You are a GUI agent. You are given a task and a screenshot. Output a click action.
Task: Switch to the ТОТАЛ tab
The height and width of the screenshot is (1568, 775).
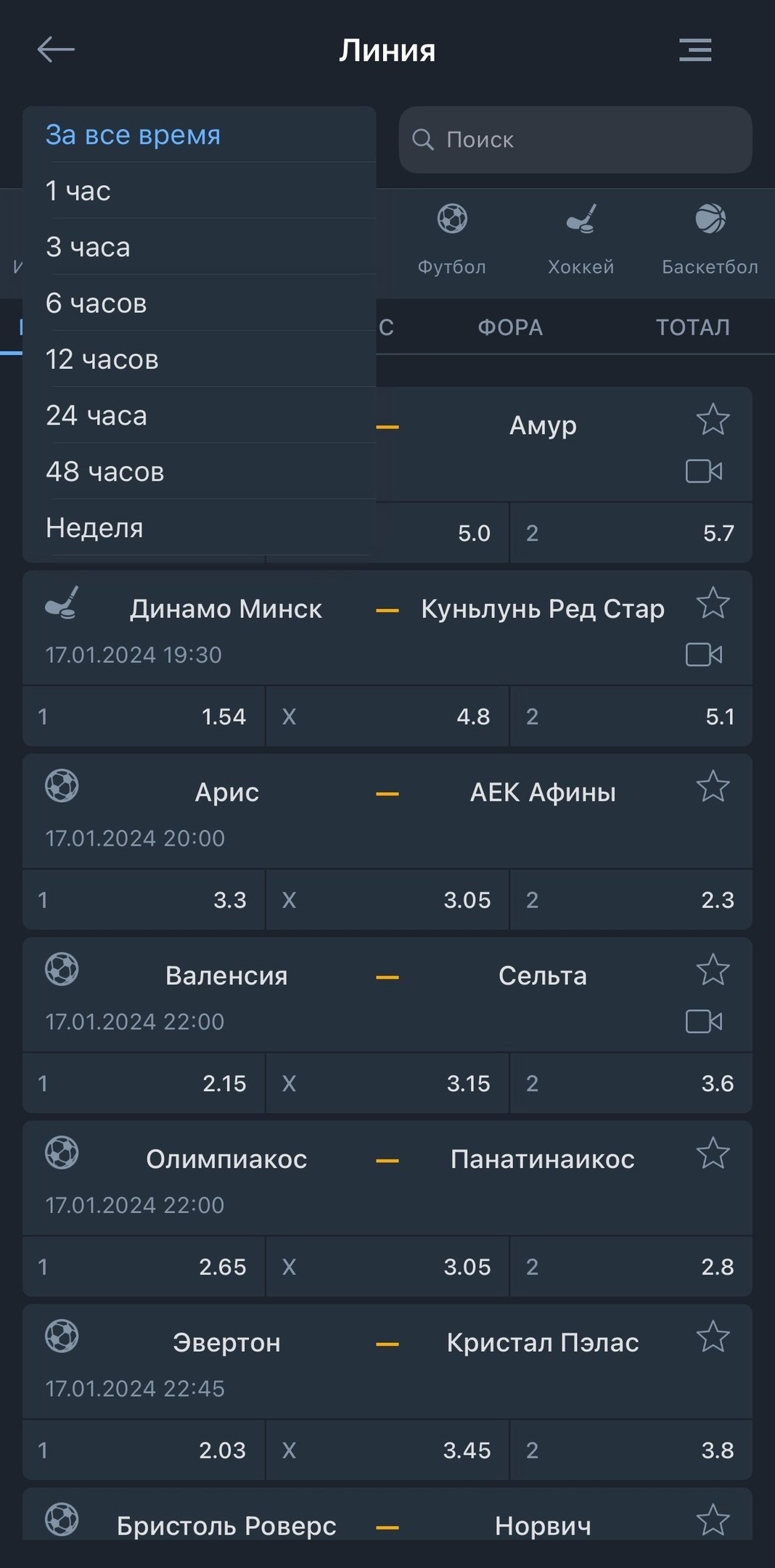pos(692,327)
